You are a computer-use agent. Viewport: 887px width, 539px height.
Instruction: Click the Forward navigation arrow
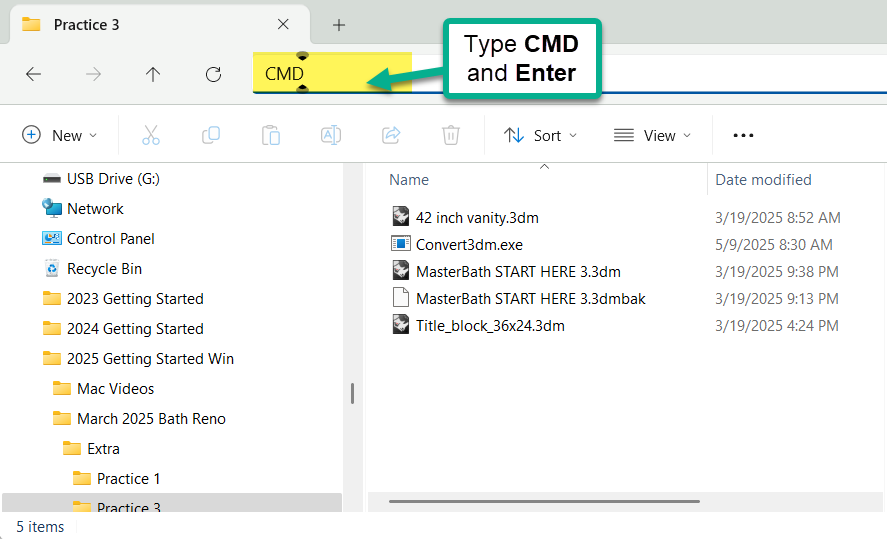pyautogui.click(x=93, y=74)
